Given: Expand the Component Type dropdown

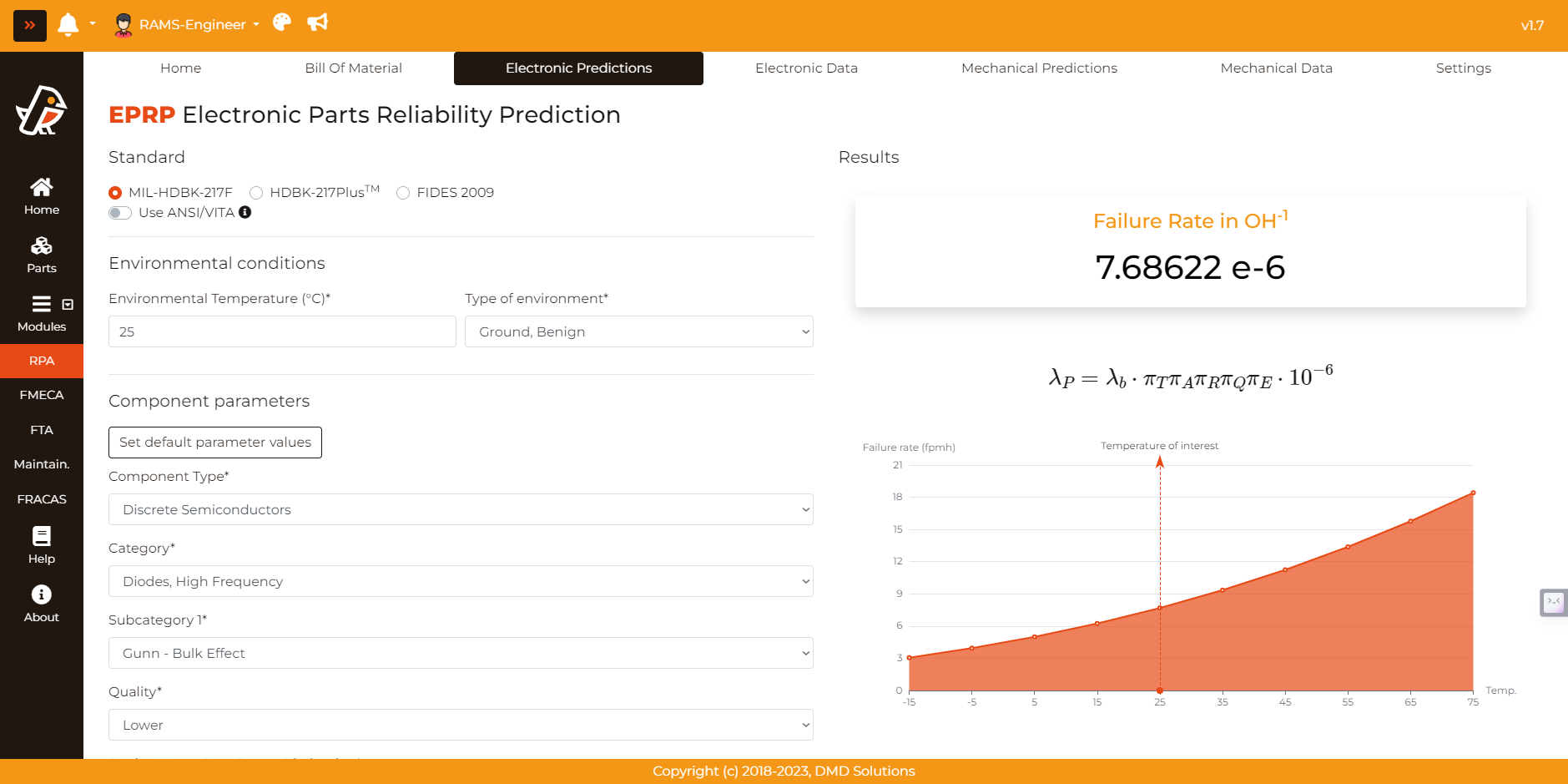Looking at the screenshot, I should (x=461, y=509).
